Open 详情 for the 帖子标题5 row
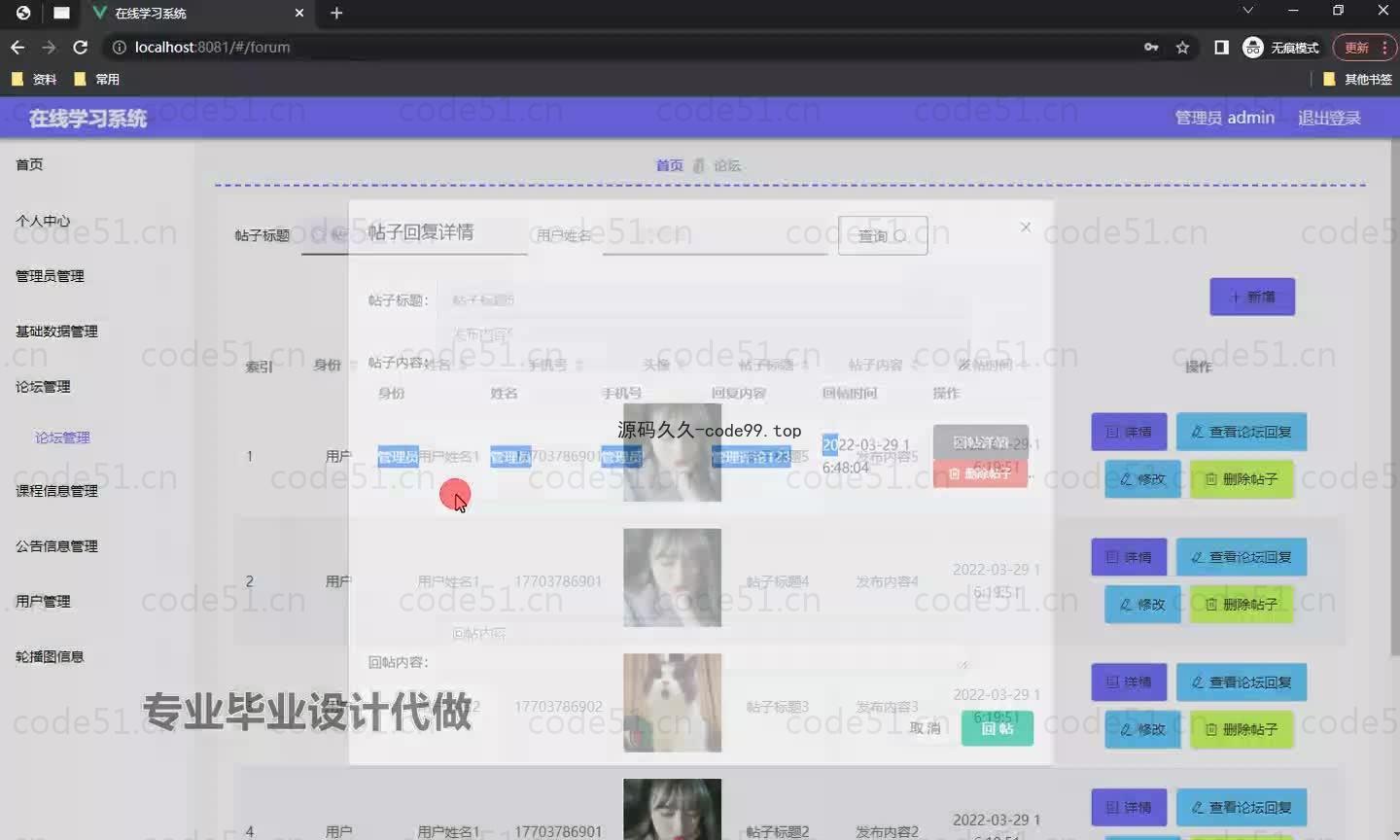 (x=1129, y=432)
